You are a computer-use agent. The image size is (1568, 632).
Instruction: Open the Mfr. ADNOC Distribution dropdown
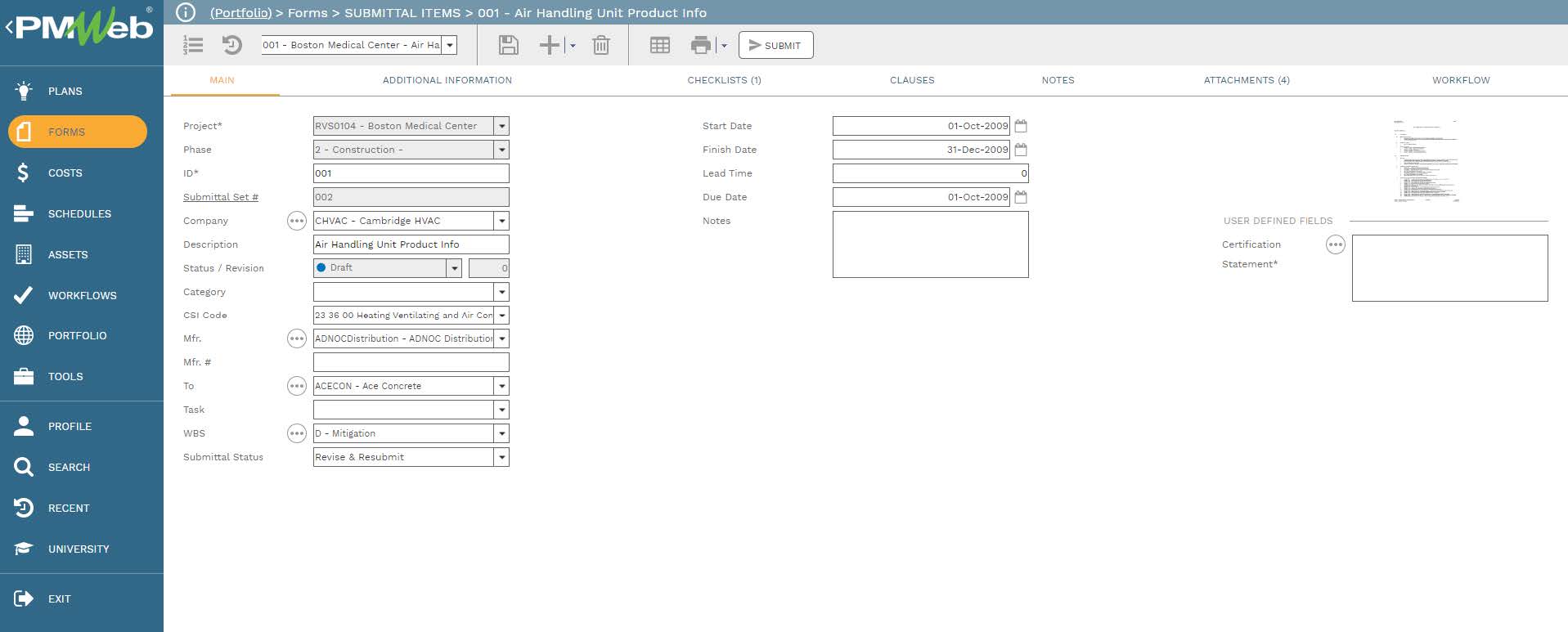(x=502, y=338)
